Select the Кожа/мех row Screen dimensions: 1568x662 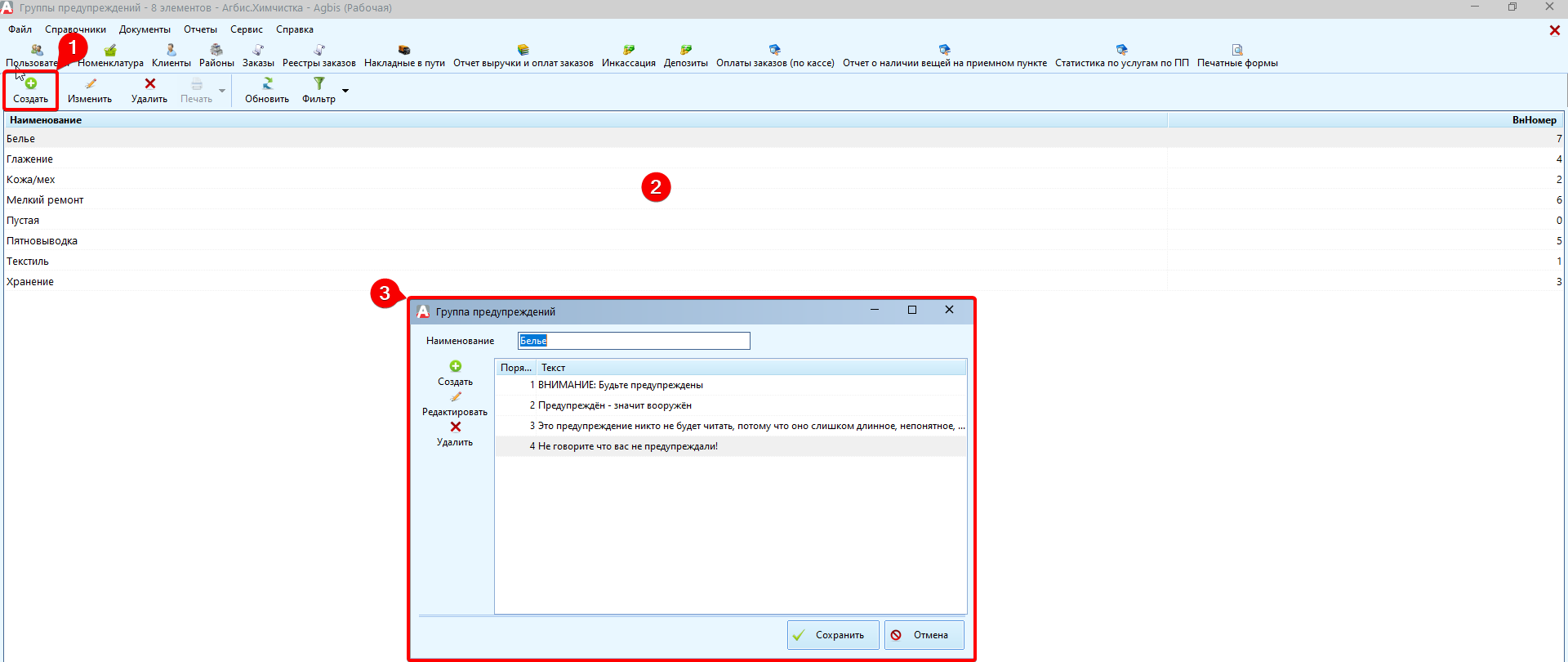click(x=784, y=180)
